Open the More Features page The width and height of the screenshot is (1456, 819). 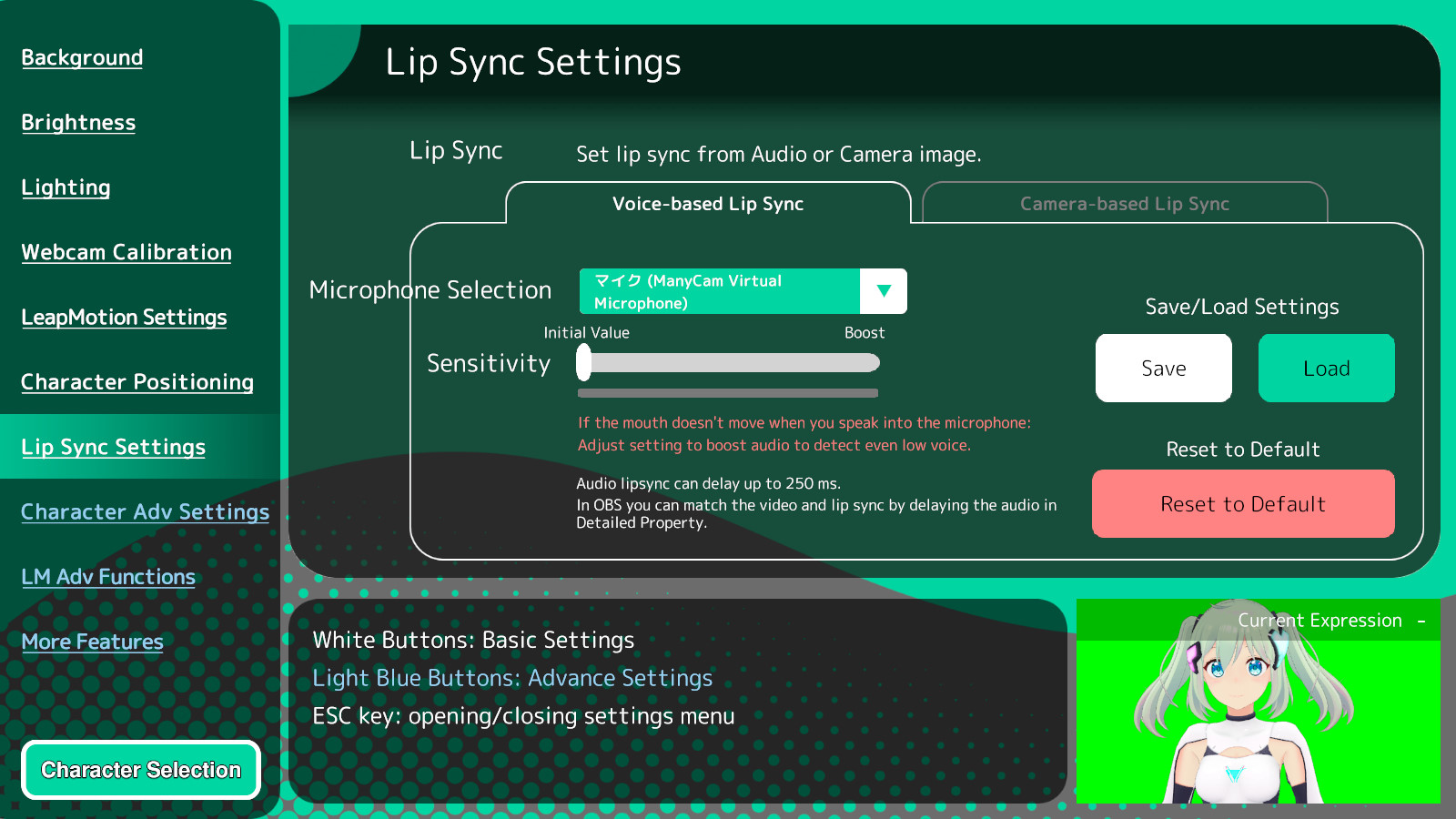pos(92,642)
